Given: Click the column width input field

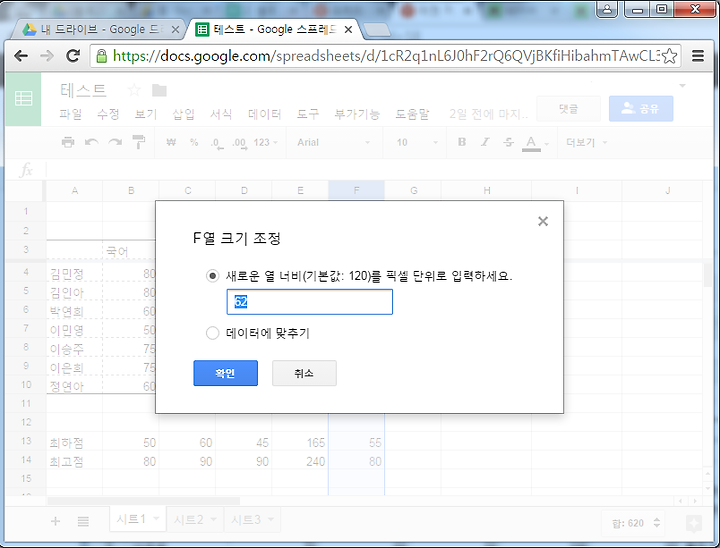Looking at the screenshot, I should [x=309, y=302].
